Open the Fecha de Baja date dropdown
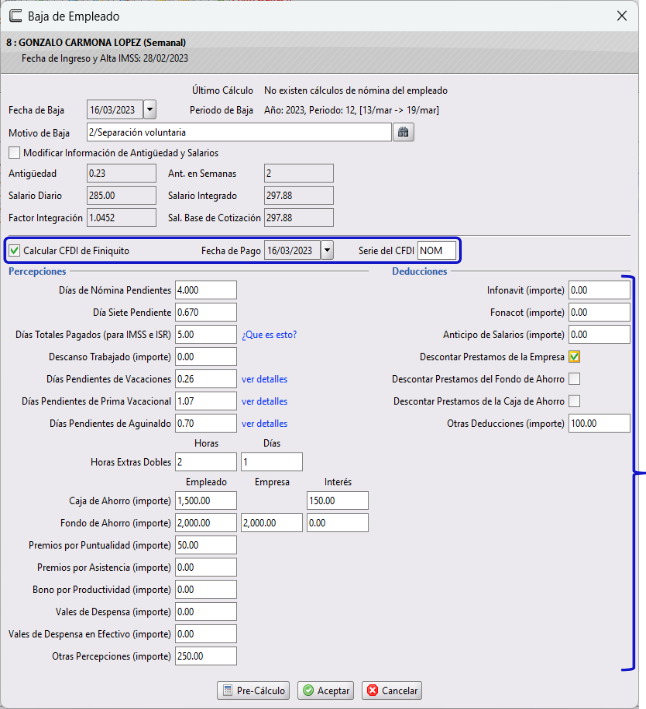646x709 pixels. click(150, 110)
